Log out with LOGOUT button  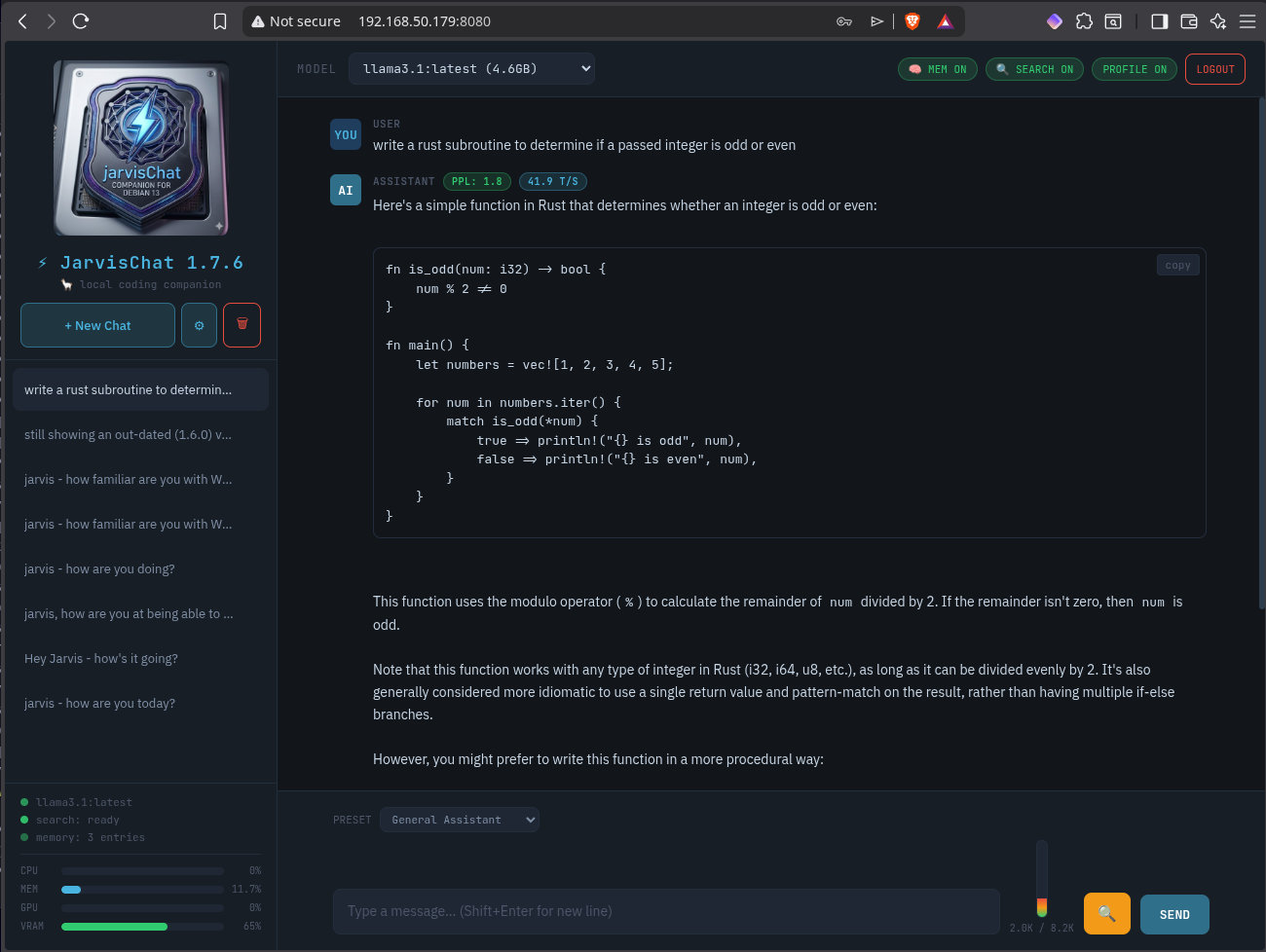tap(1215, 69)
